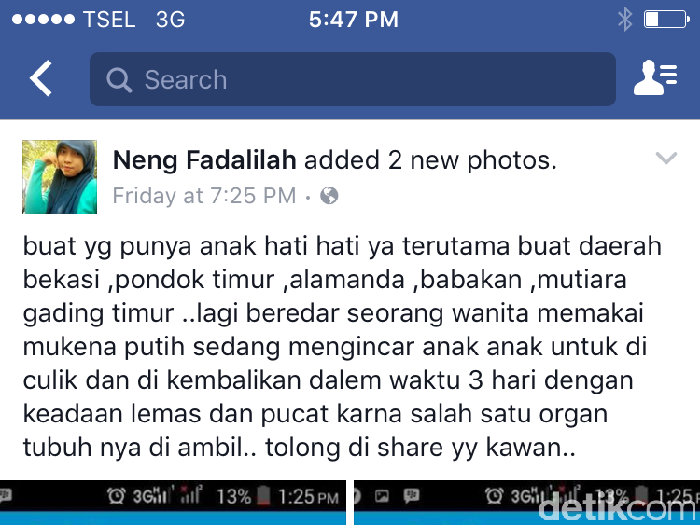This screenshot has height=525, width=700.
Task: Tap the post text starting 'buat yg punya'
Action: 342,347
